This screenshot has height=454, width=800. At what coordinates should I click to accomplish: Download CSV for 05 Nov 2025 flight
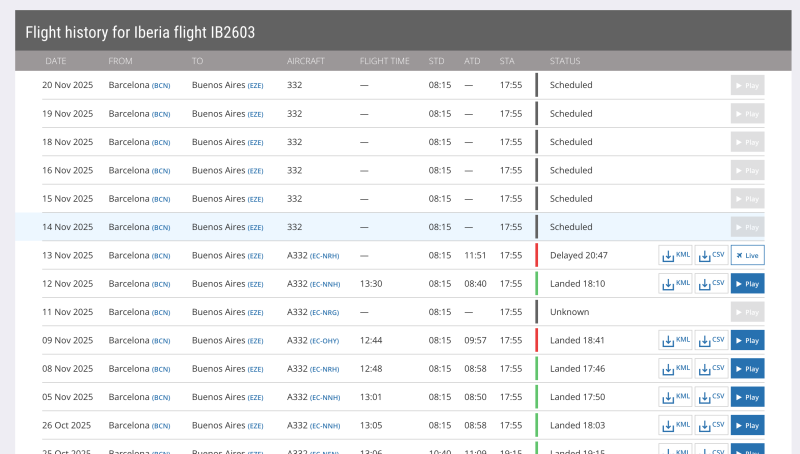click(711, 397)
